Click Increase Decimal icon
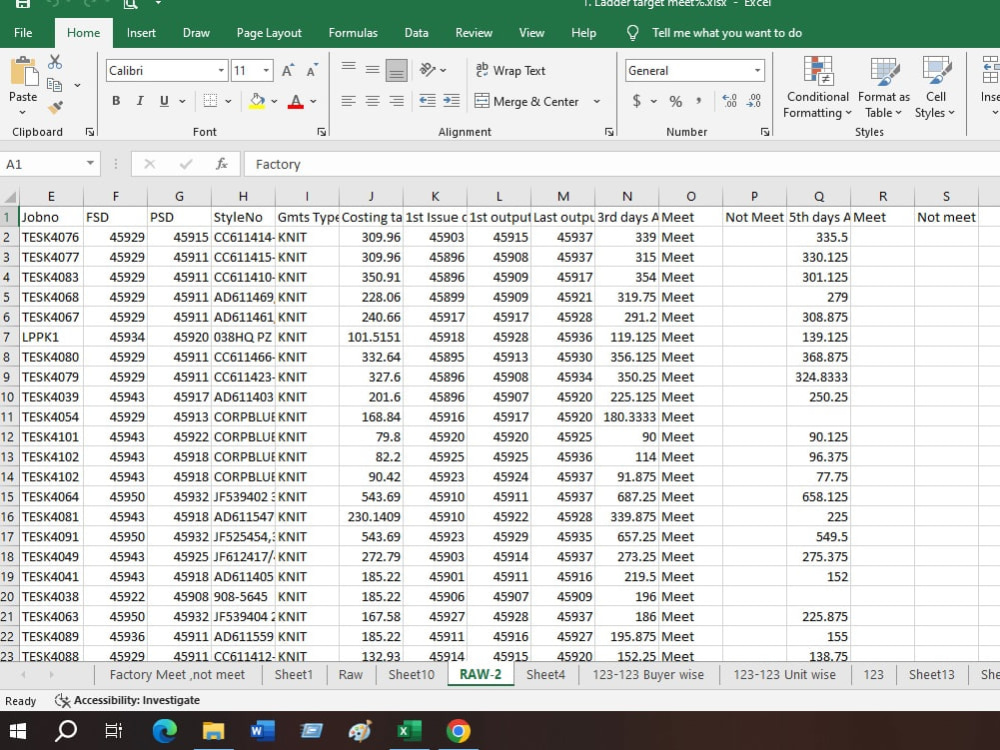Screen dimensions: 1000x750 [730, 101]
